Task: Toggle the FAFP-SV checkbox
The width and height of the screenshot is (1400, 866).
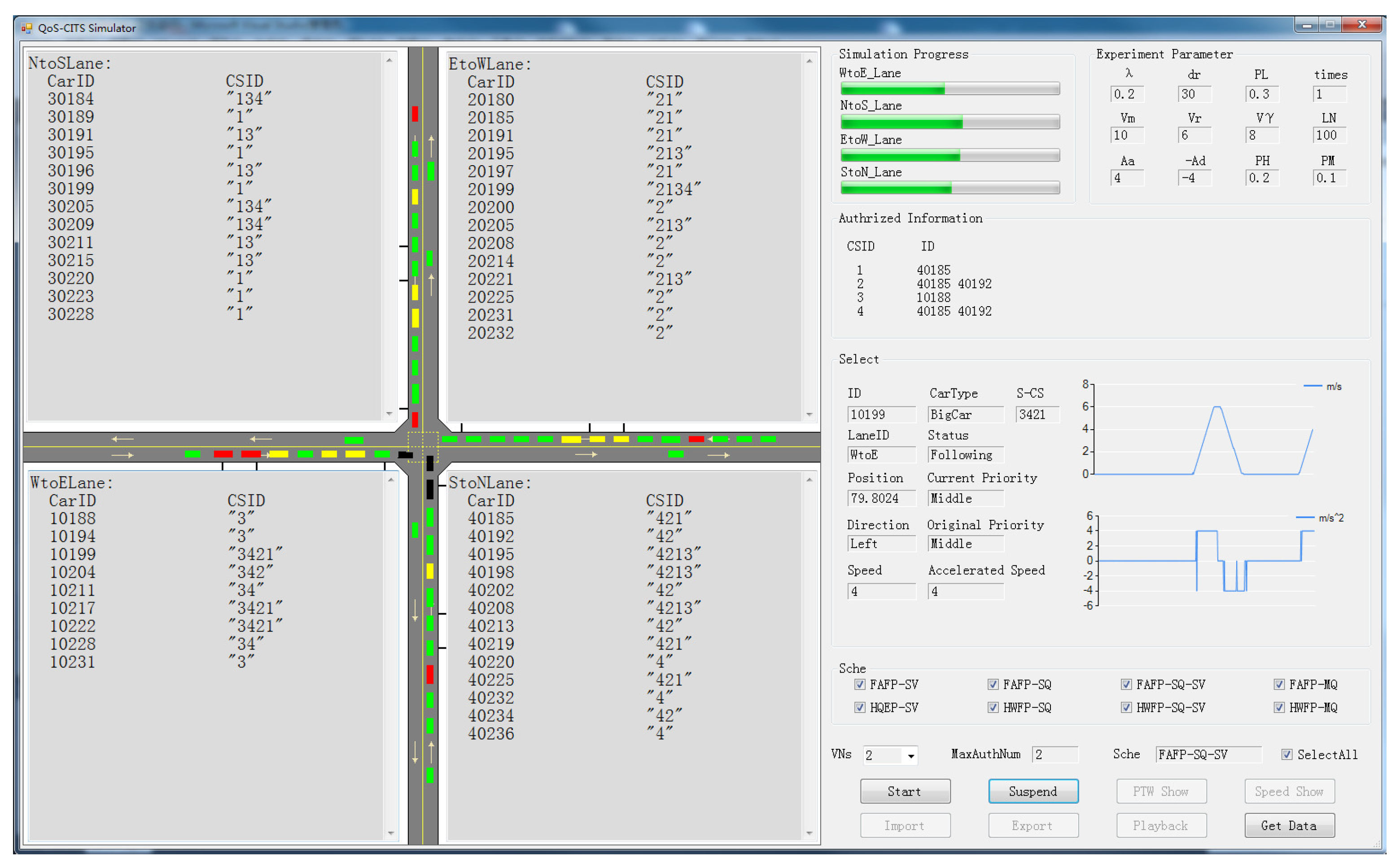Action: click(x=859, y=684)
